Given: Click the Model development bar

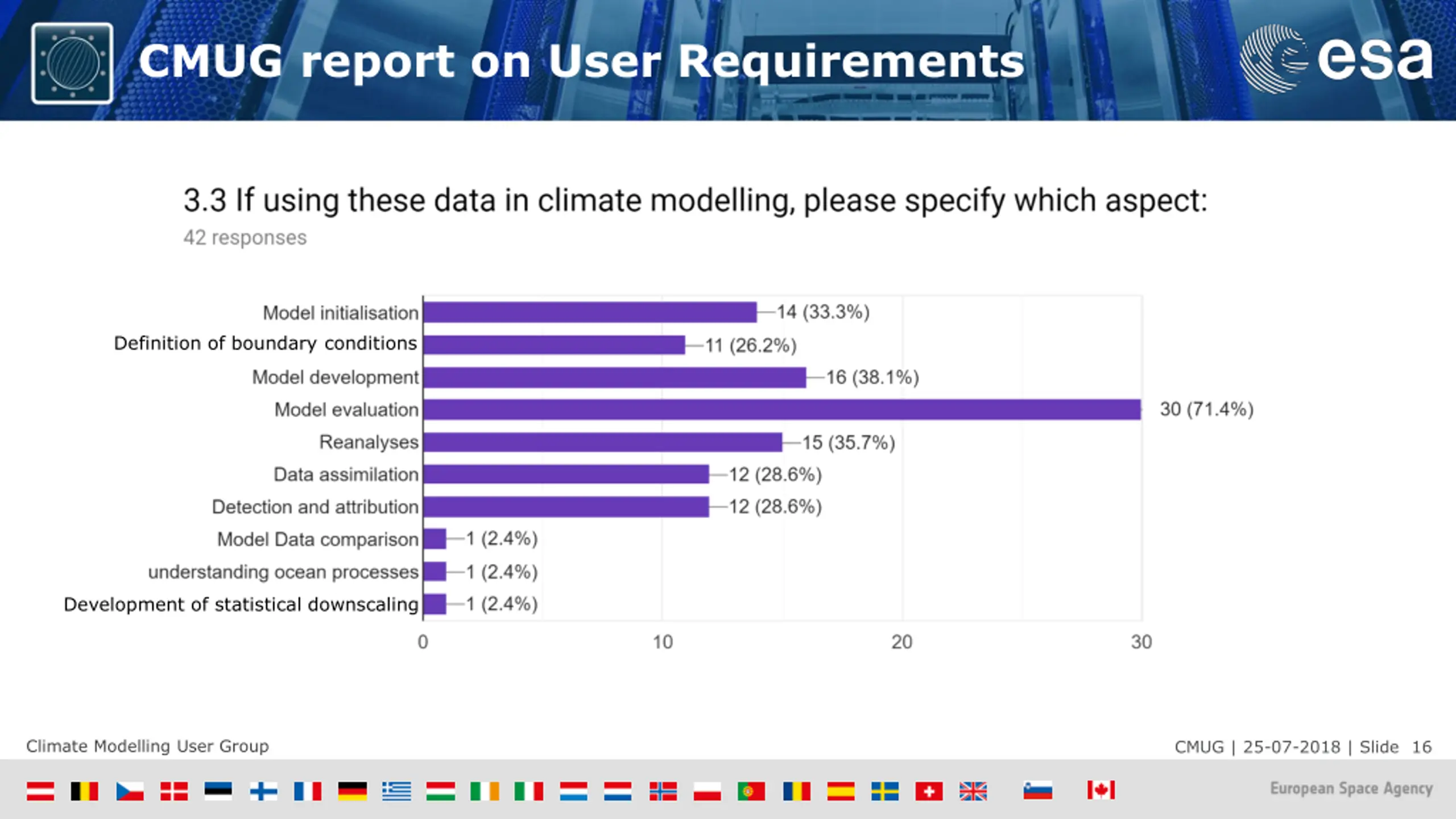Looking at the screenshot, I should [614, 378].
